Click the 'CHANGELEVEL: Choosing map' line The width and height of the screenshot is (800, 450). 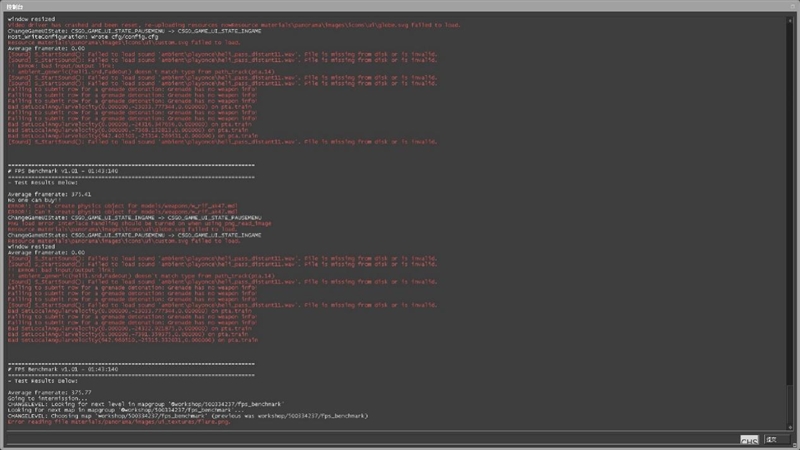pyautogui.click(x=188, y=416)
